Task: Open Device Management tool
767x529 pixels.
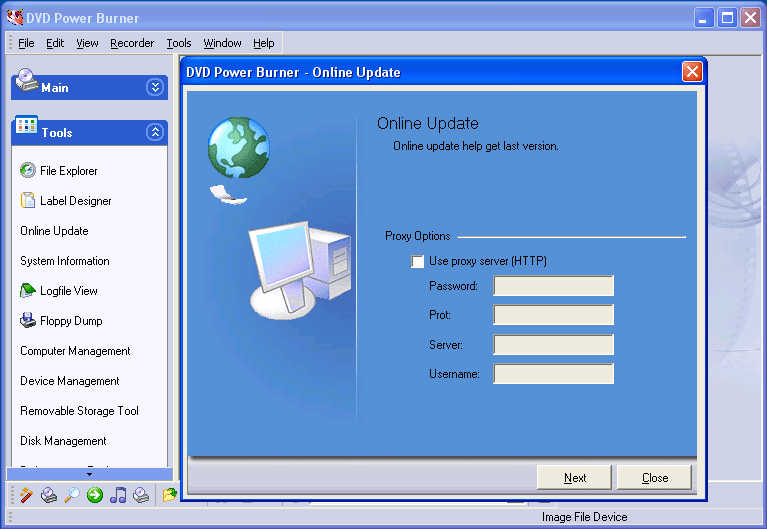Action: [x=70, y=381]
